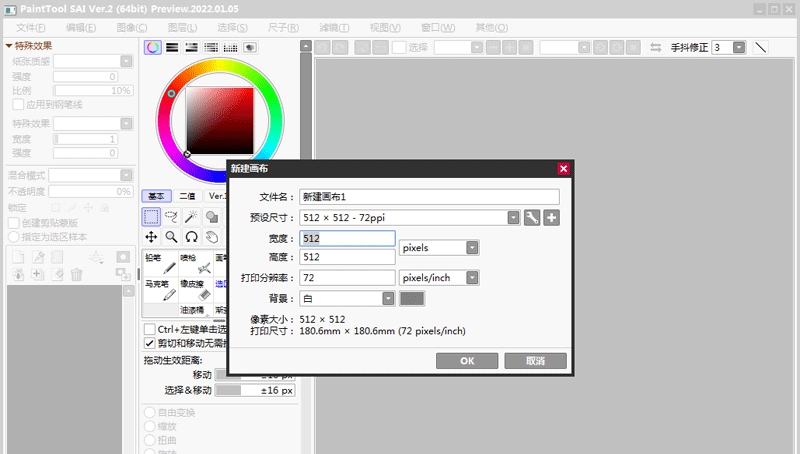Select the shape tool icon
Viewport: 800px width, 454px height.
211,217
